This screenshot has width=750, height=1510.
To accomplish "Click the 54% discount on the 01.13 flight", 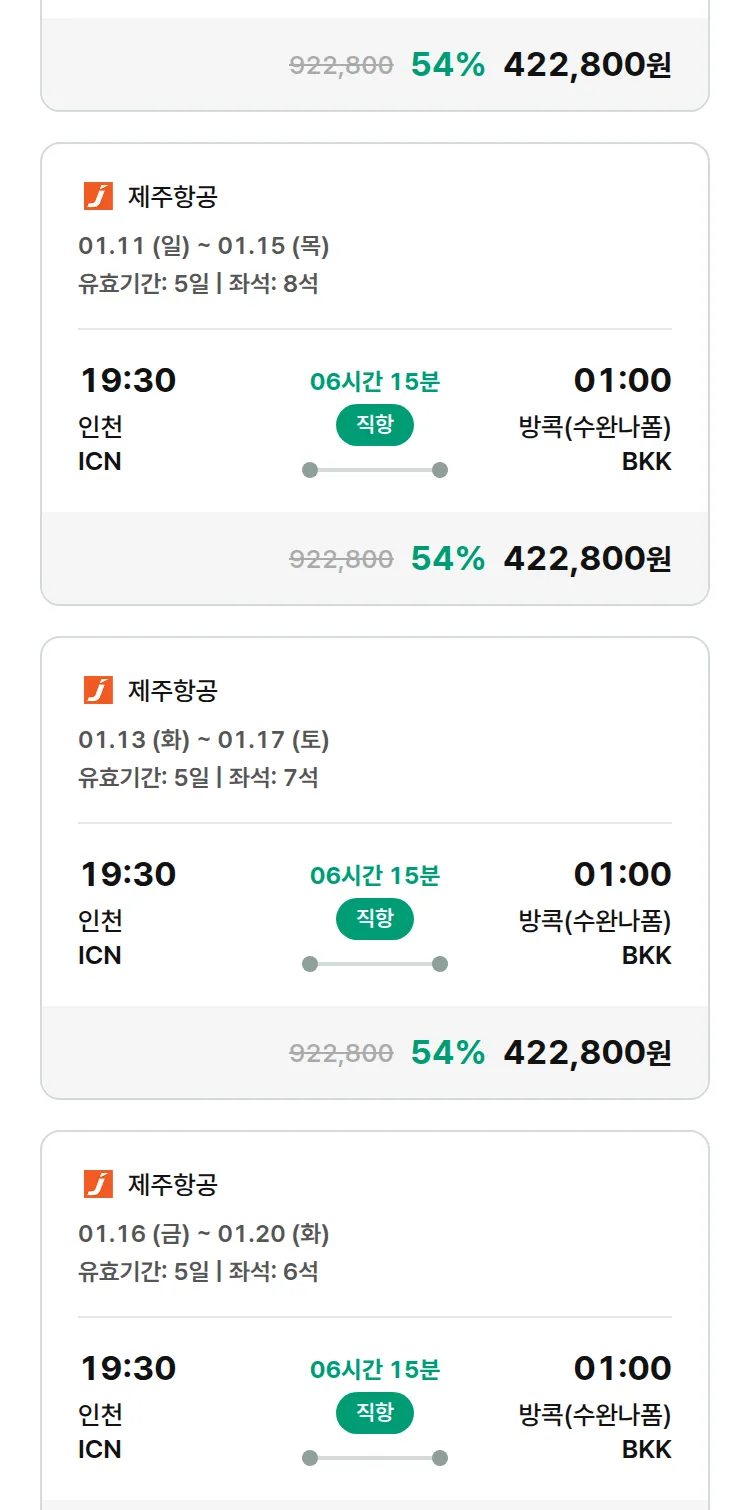I will click(448, 1053).
